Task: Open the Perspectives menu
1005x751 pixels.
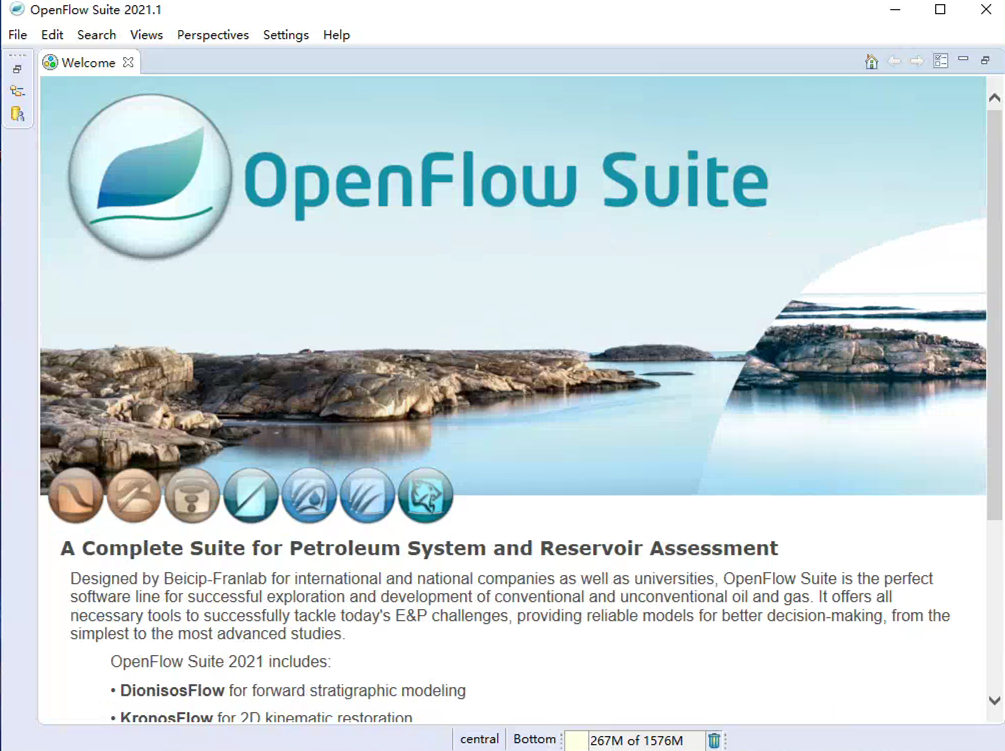Action: [x=213, y=35]
